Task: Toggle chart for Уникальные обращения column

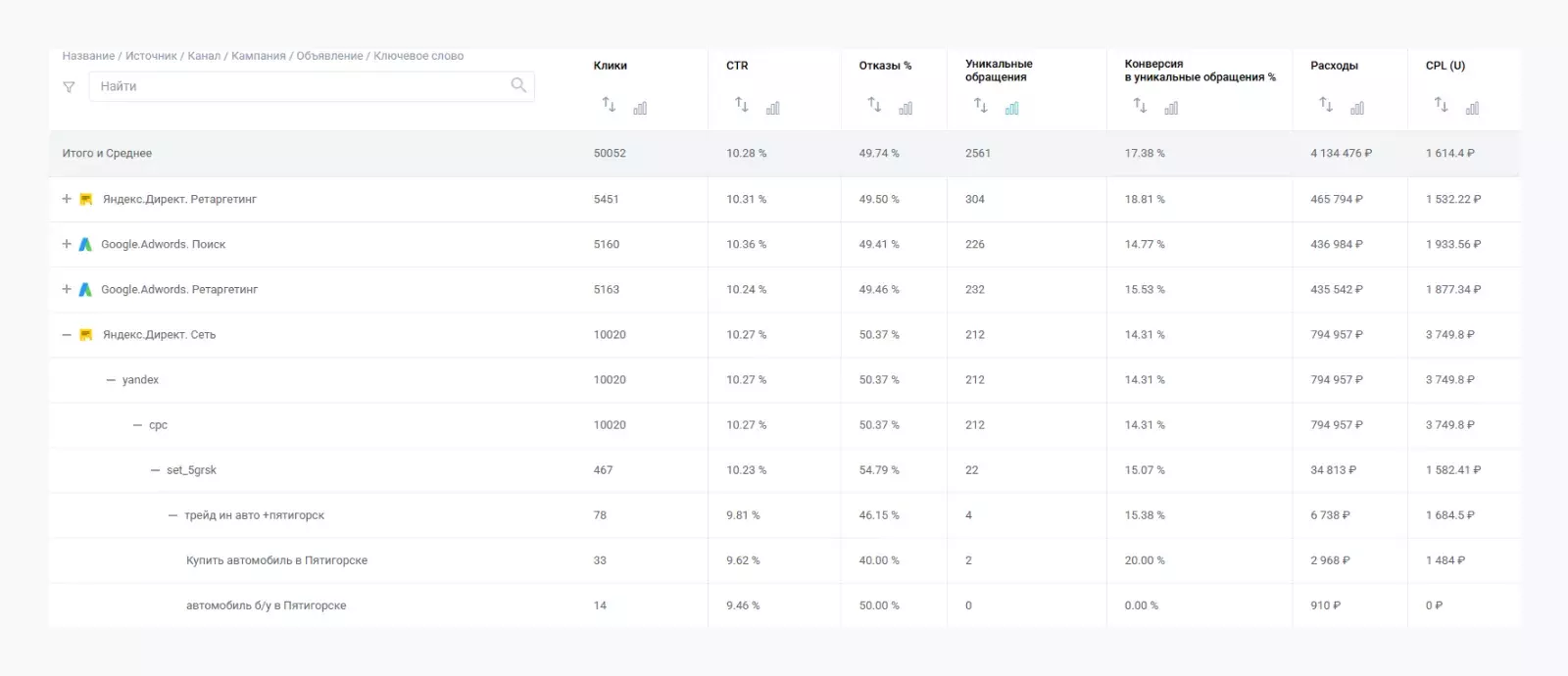Action: pos(1012,108)
